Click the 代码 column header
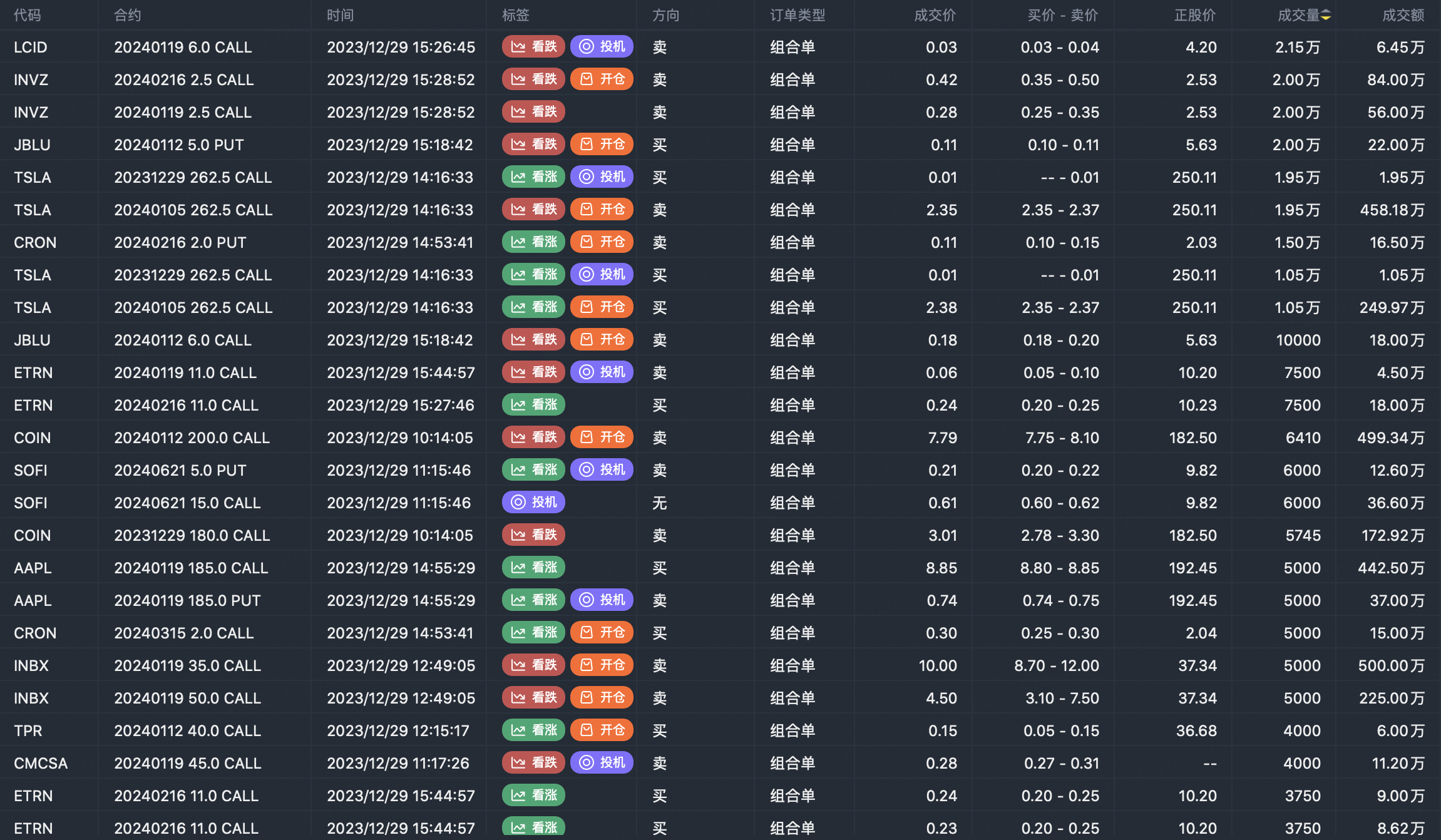This screenshot has height=840, width=1441. tap(28, 15)
